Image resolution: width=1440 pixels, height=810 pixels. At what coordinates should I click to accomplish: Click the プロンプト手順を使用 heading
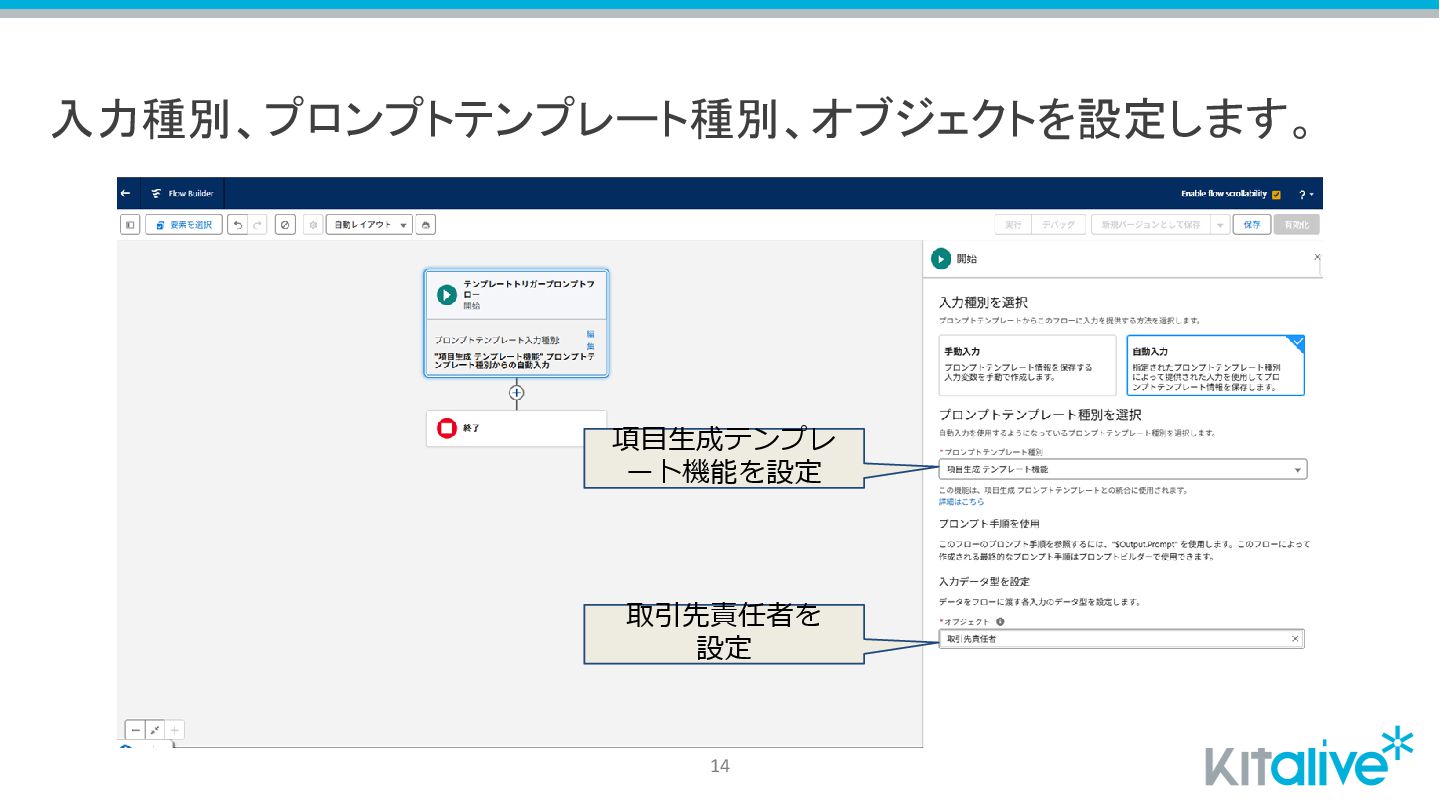[989, 523]
